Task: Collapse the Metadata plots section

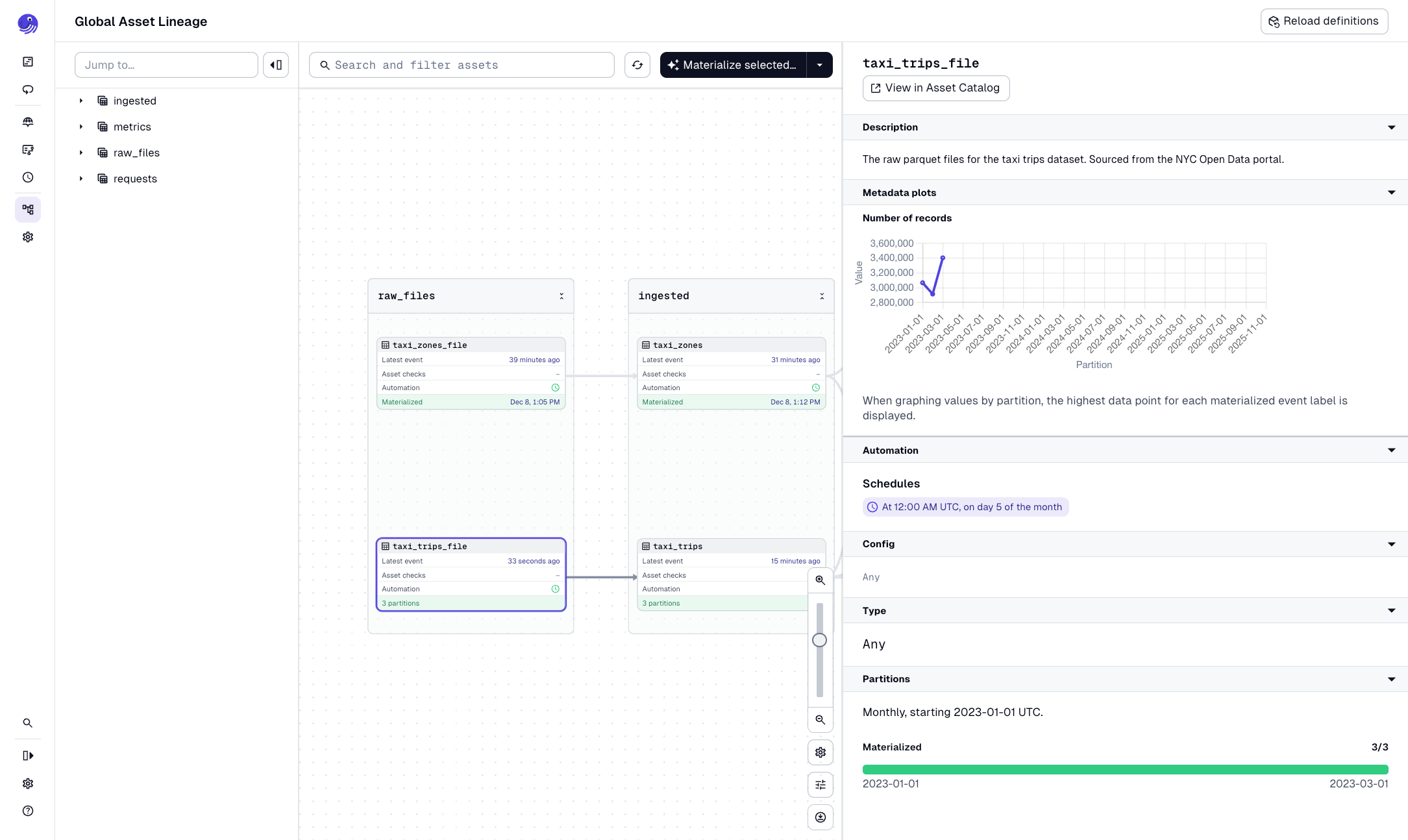Action: pyautogui.click(x=1391, y=193)
